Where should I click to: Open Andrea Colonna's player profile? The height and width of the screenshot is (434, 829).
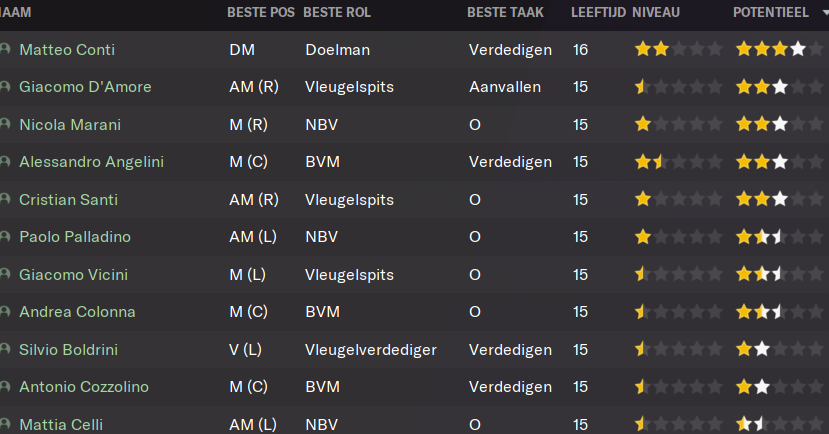77,312
